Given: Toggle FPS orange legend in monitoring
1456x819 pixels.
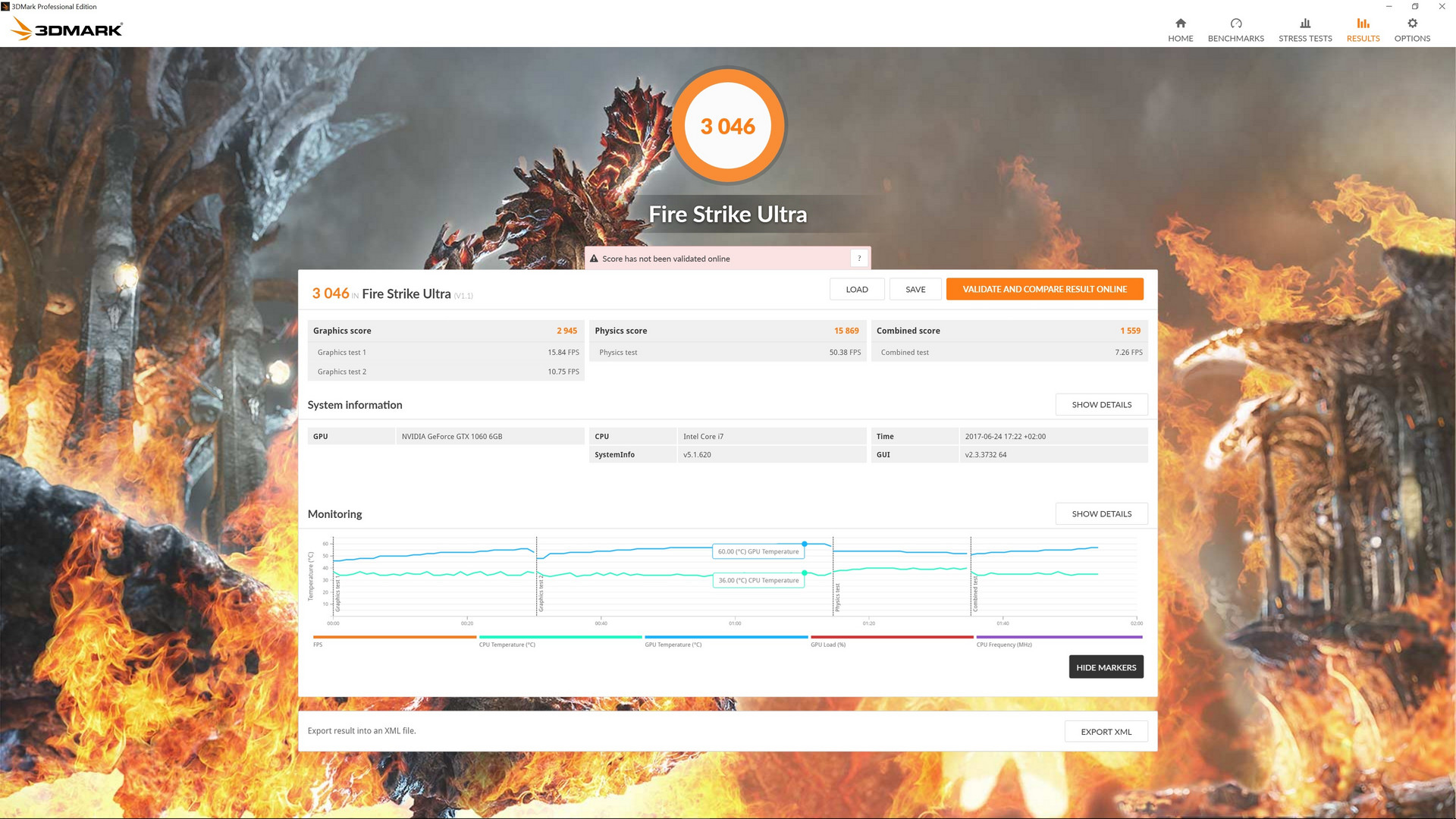Looking at the screenshot, I should pos(394,638).
